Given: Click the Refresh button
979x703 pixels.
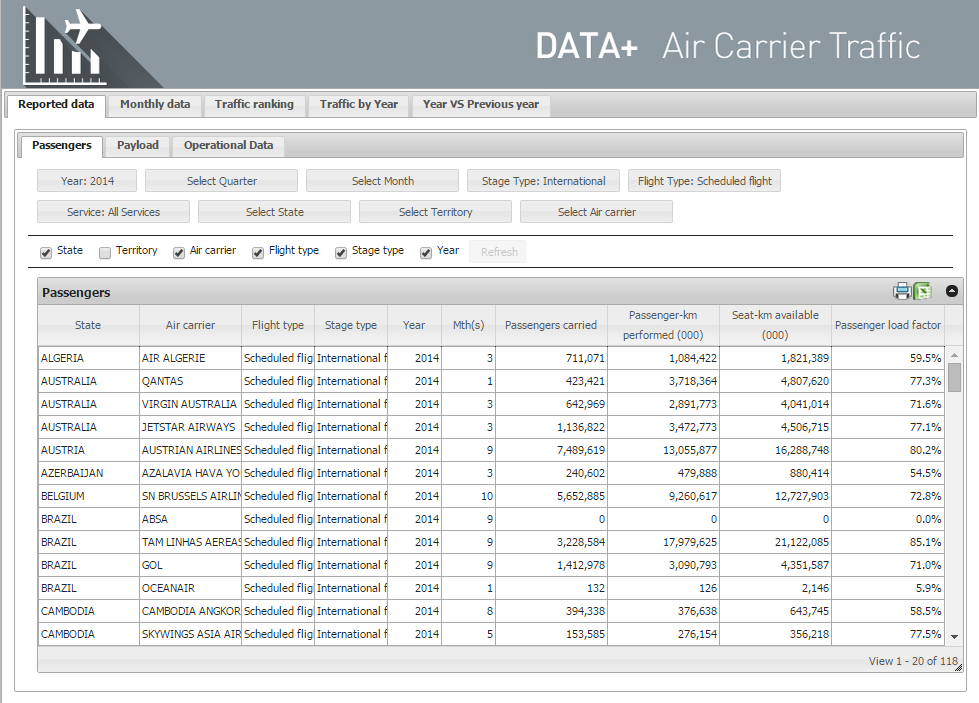Looking at the screenshot, I should [x=498, y=252].
